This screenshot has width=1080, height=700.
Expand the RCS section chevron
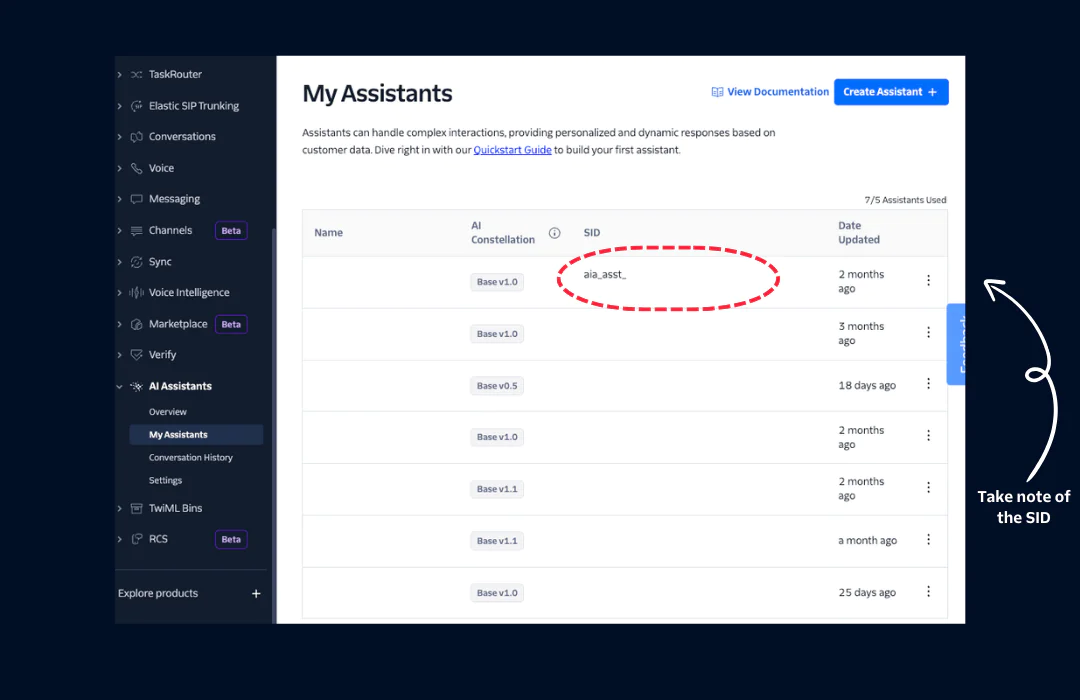click(x=120, y=539)
